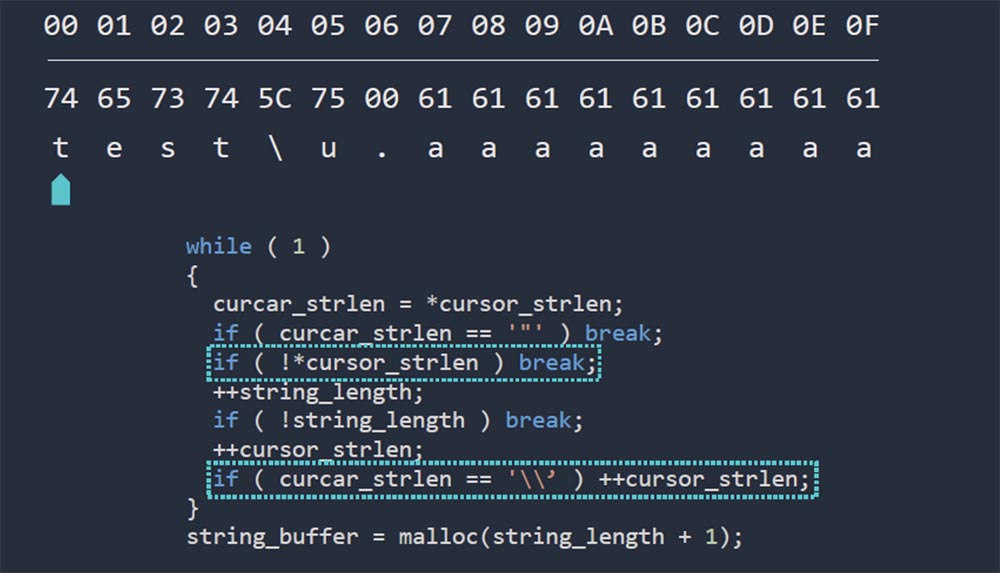
Task: Select the 0F column header
Action: click(862, 26)
